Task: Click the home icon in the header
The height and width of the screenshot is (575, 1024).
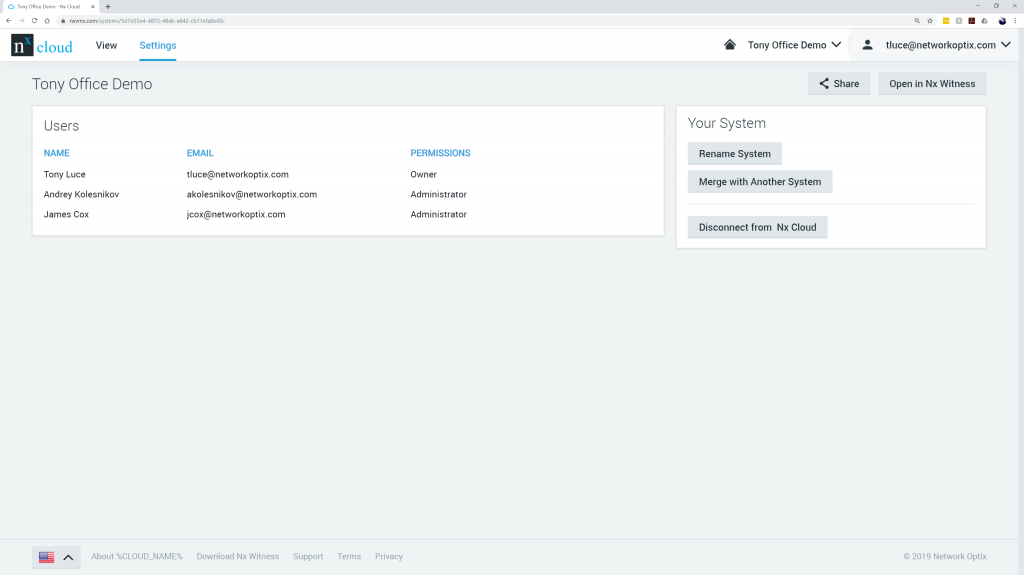Action: (x=729, y=44)
